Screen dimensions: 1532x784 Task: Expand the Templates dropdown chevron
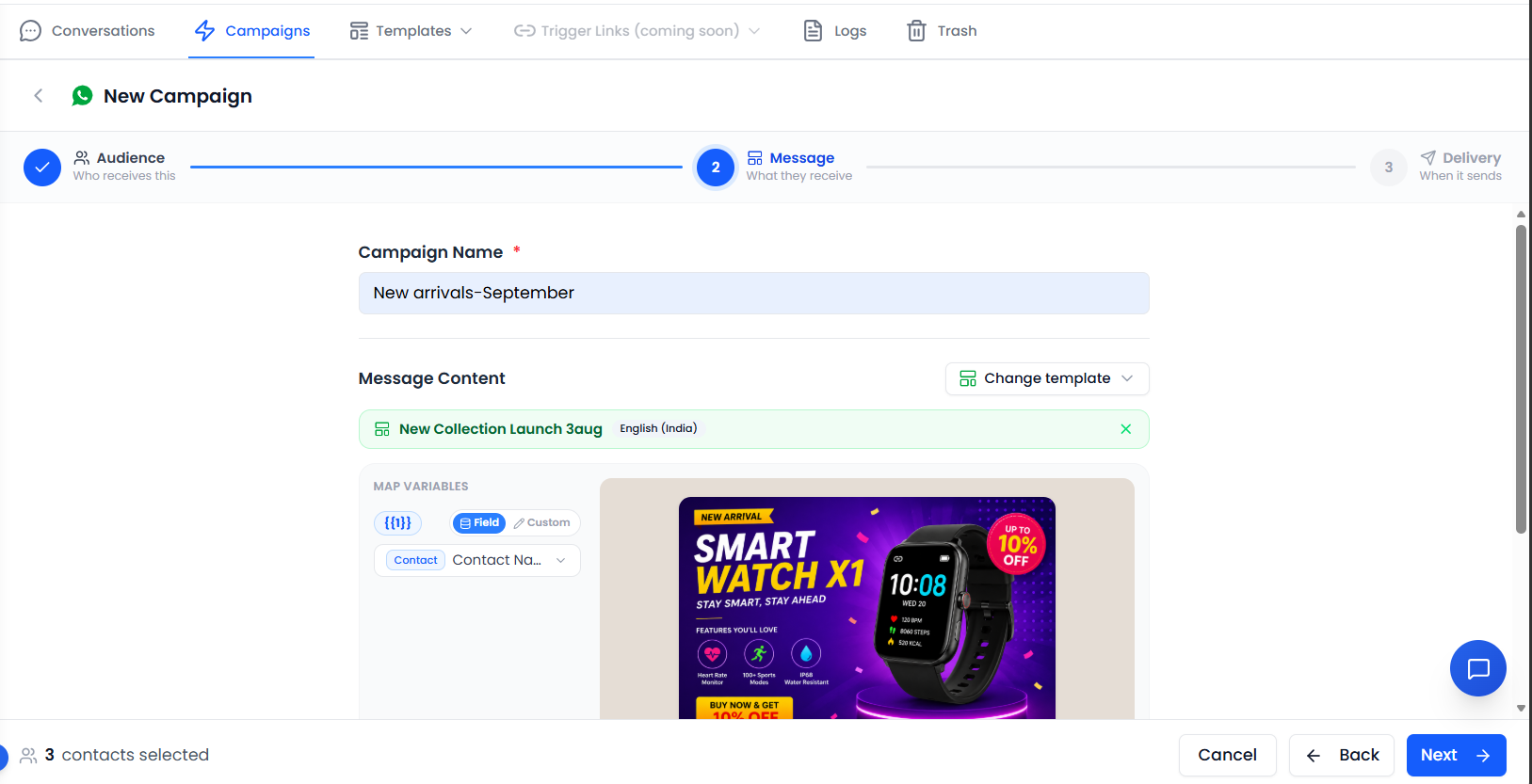click(466, 31)
